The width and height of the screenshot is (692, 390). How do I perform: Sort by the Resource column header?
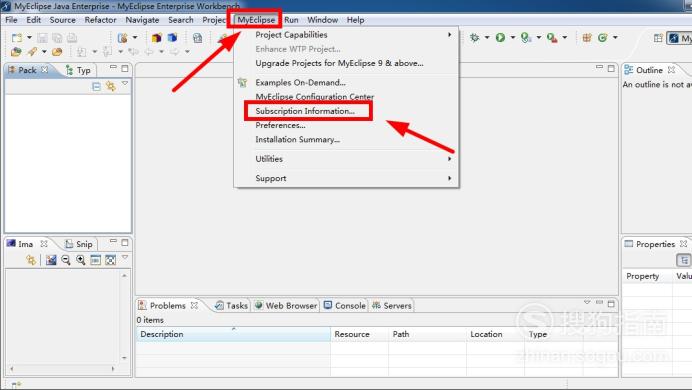coord(360,334)
